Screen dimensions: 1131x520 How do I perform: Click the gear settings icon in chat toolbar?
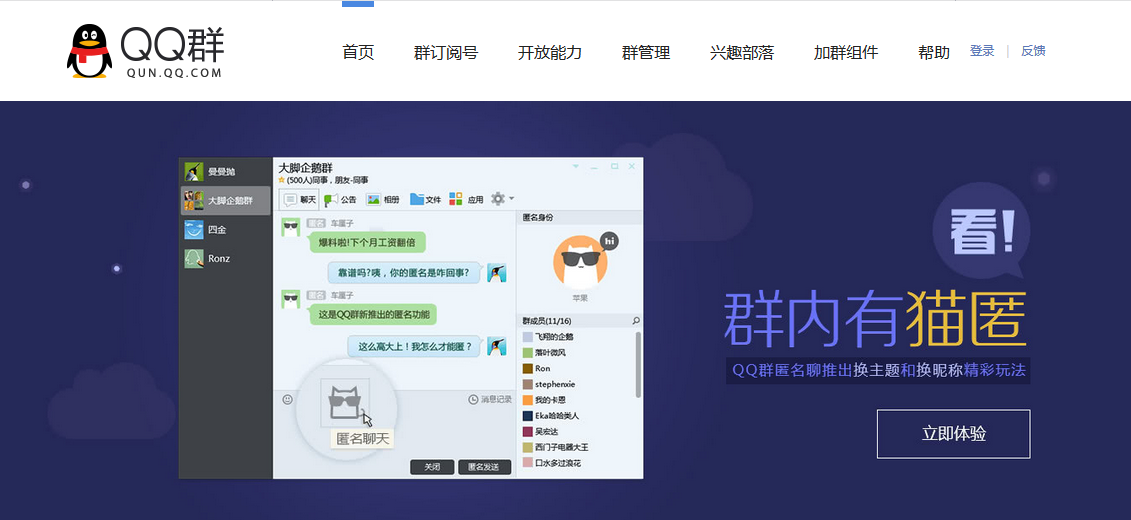pos(498,198)
